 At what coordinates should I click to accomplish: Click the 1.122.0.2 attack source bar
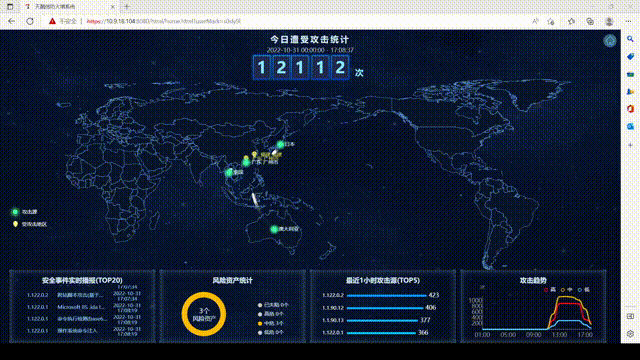(386, 295)
